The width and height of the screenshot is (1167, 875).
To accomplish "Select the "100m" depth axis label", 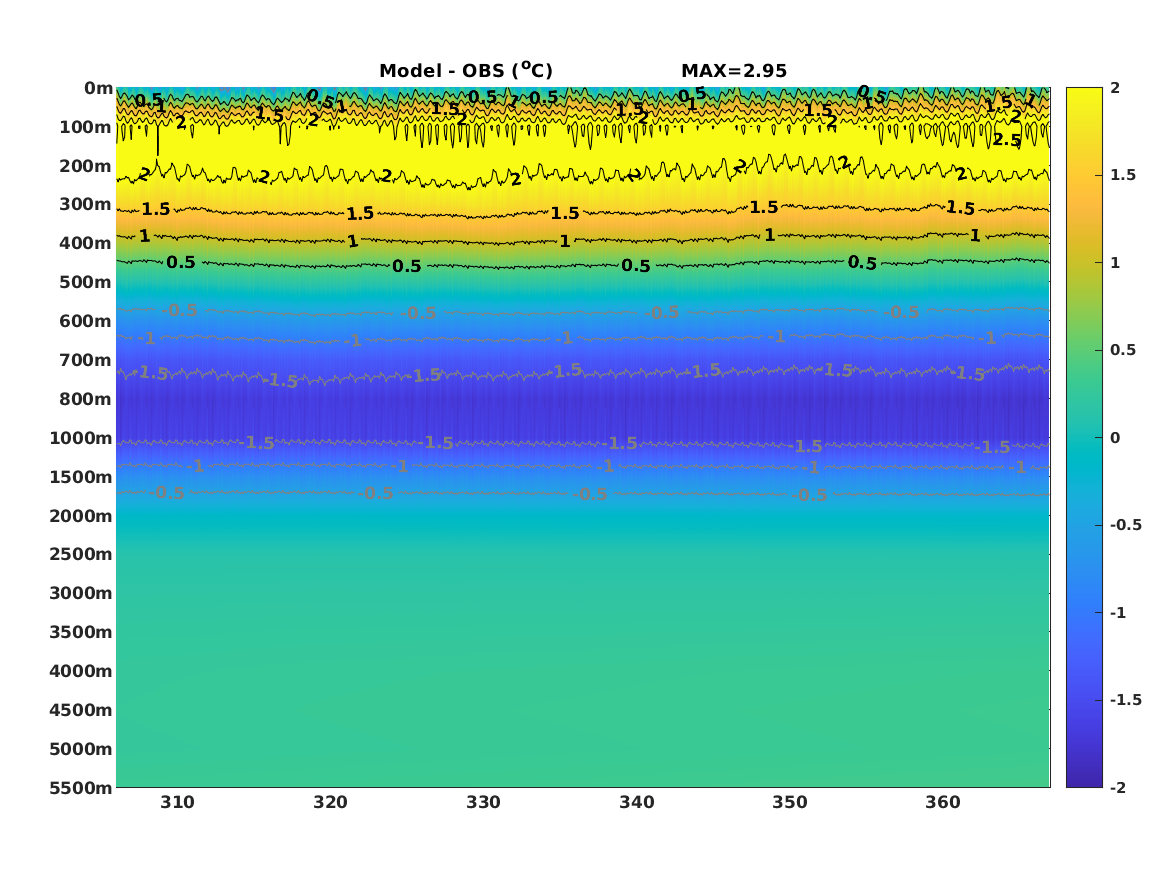I will (x=86, y=127).
